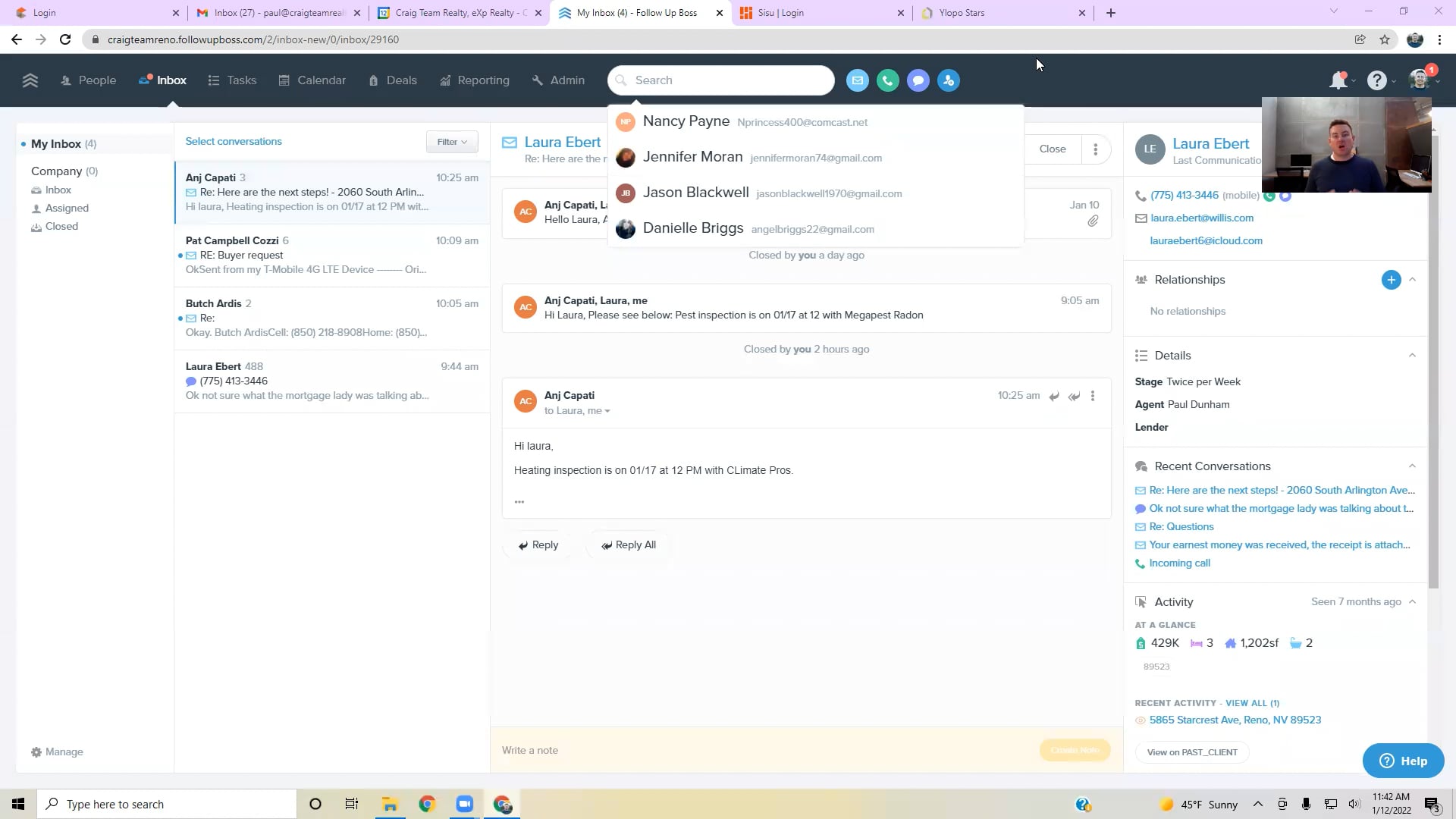The width and height of the screenshot is (1456, 819).
Task: Click the green phone call icon in header
Action: (887, 80)
